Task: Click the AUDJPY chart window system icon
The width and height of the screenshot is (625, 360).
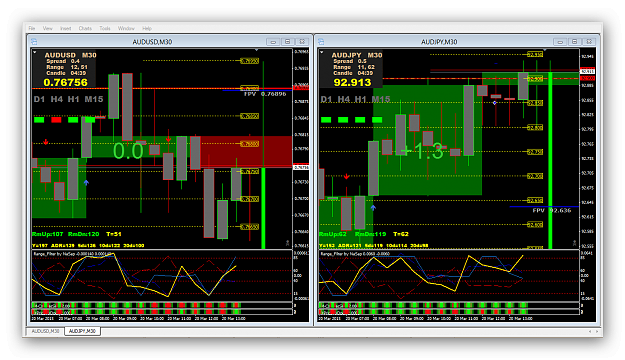Action: point(321,41)
